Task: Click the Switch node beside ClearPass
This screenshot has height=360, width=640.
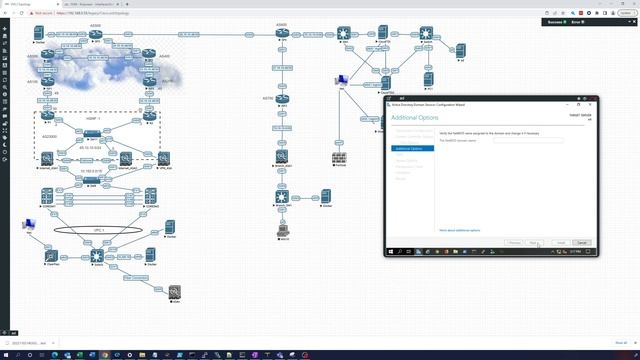Action: coord(97,256)
